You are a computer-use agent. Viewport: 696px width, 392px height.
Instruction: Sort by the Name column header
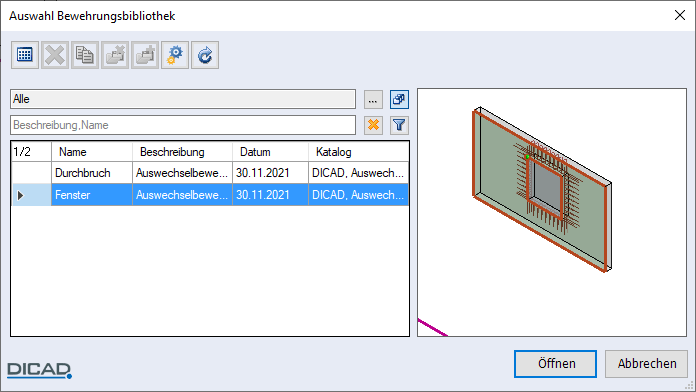tap(91, 152)
